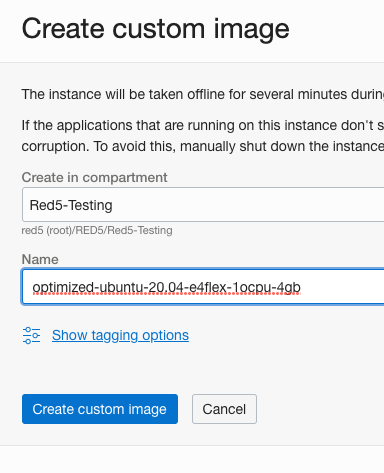Image resolution: width=384 pixels, height=473 pixels.
Task: Click the instance taken offline notice text
Action: 203,94
